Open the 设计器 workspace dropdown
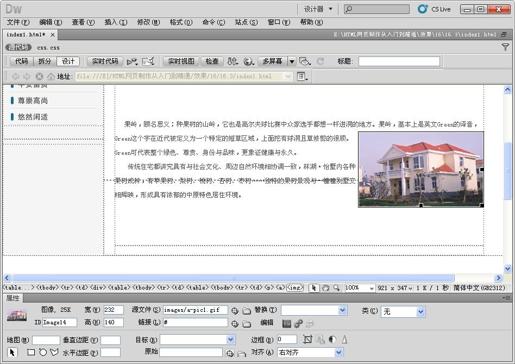The width and height of the screenshot is (515, 364). [x=318, y=9]
